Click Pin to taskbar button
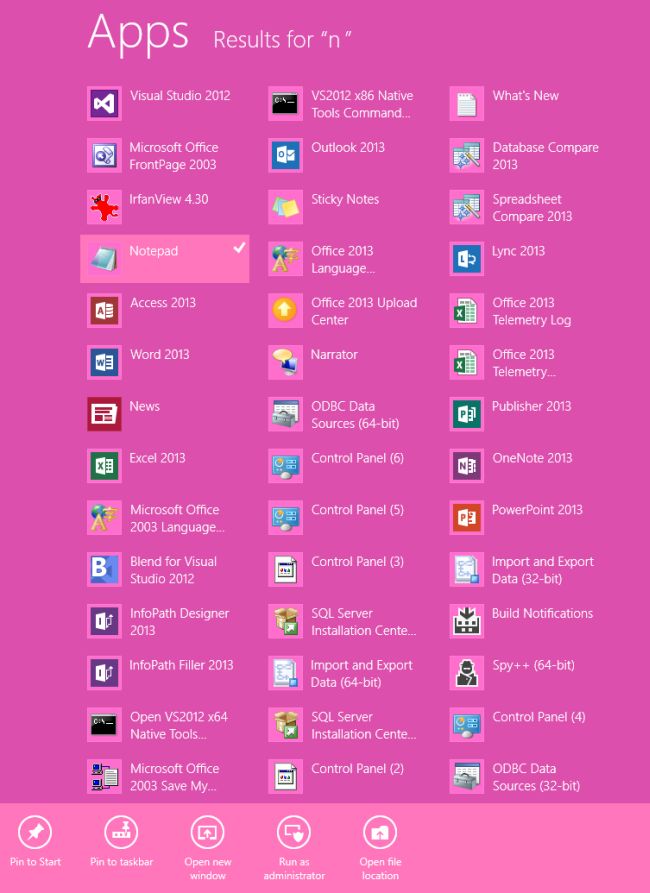Image resolution: width=650 pixels, height=893 pixels. tap(121, 841)
